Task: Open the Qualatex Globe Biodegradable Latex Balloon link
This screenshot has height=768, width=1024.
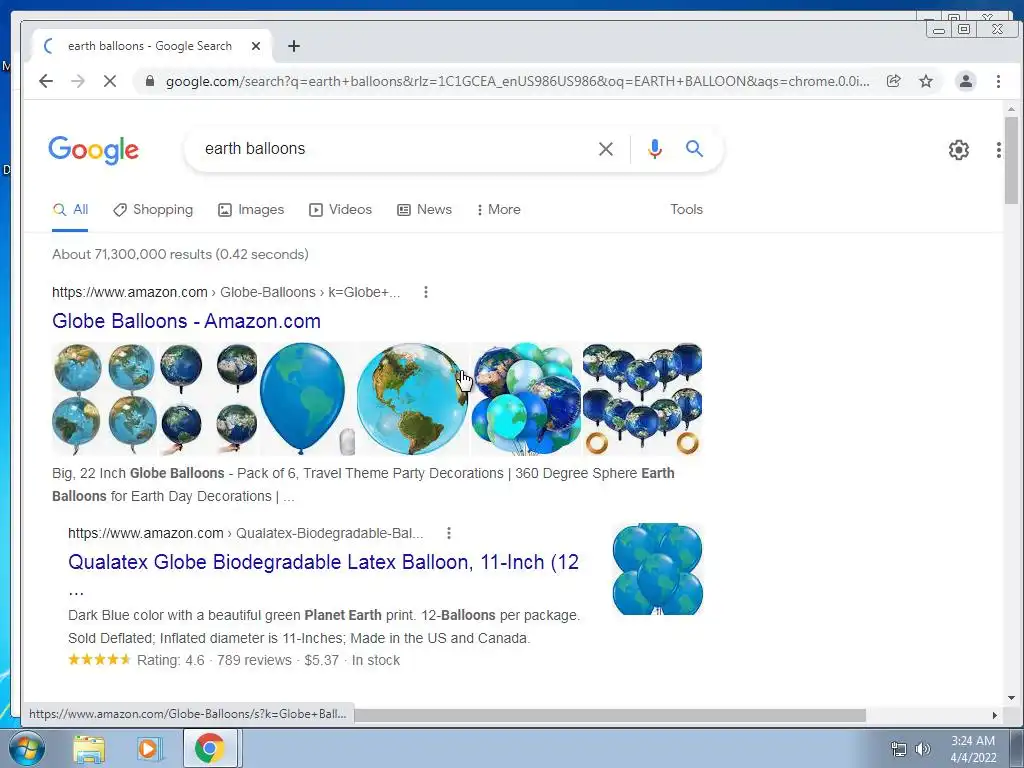Action: pyautogui.click(x=323, y=562)
